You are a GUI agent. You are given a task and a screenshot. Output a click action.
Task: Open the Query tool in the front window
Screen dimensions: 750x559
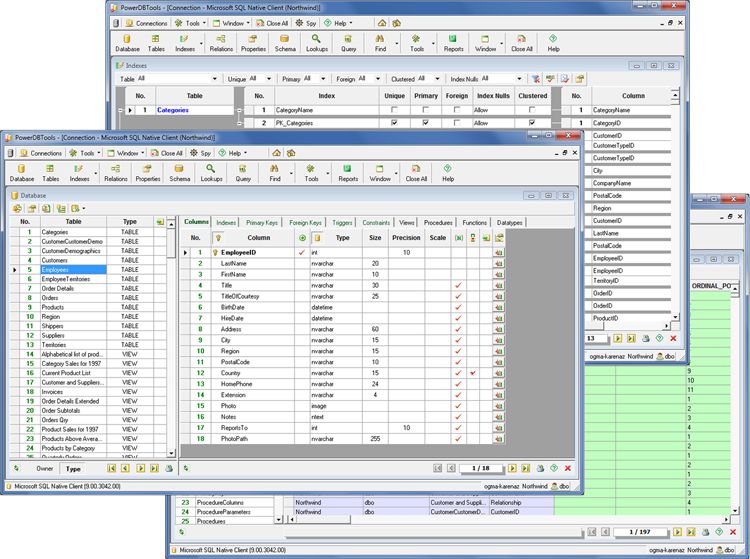click(x=243, y=173)
